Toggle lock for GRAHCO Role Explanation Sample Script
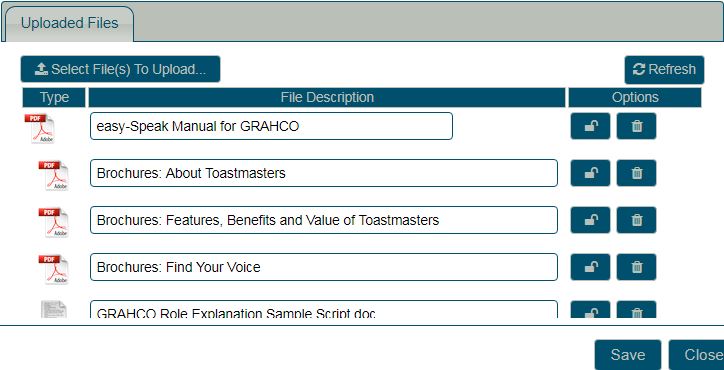The image size is (724, 370). (x=590, y=309)
